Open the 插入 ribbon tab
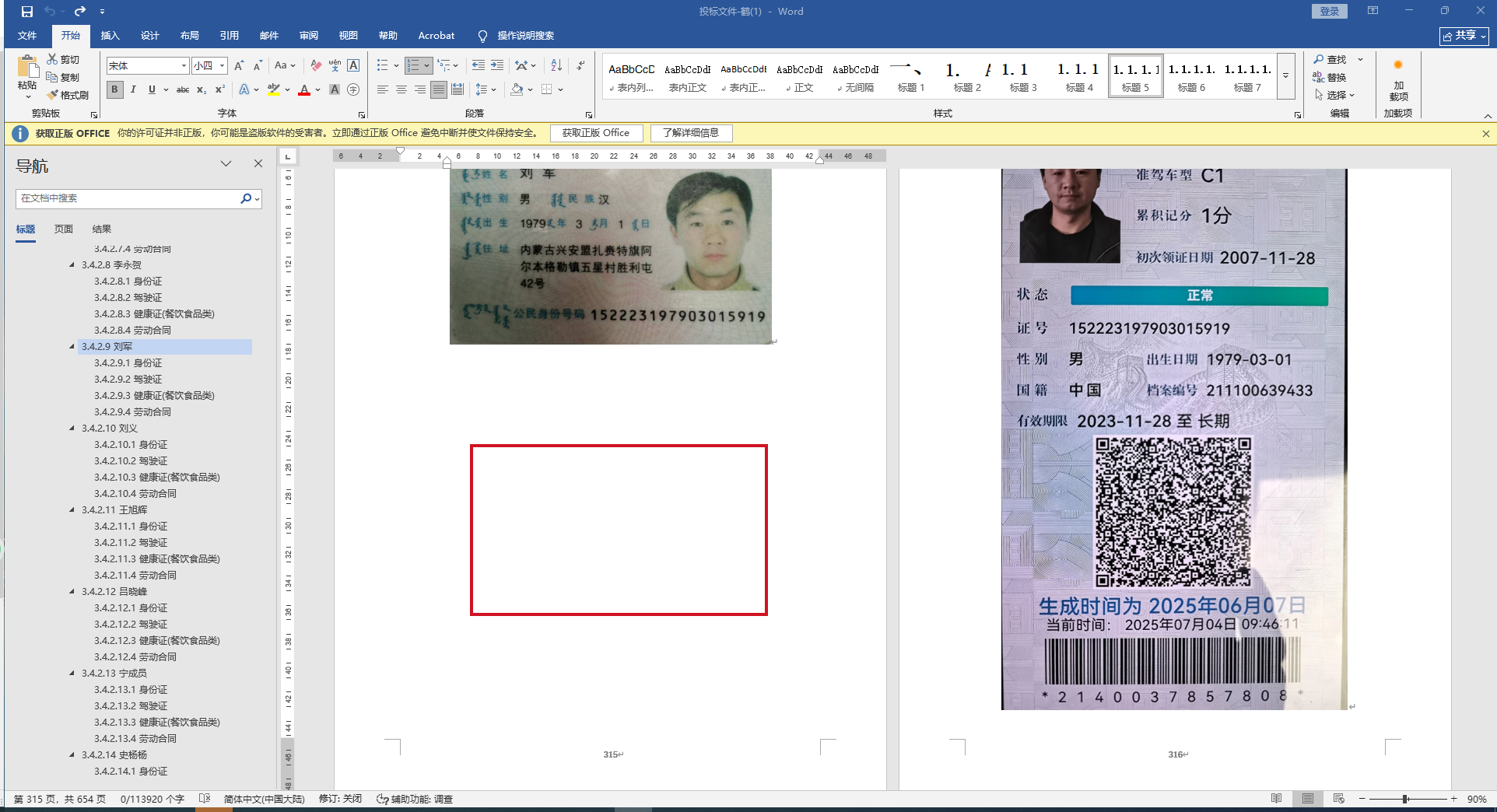The height and width of the screenshot is (812, 1497). [110, 36]
